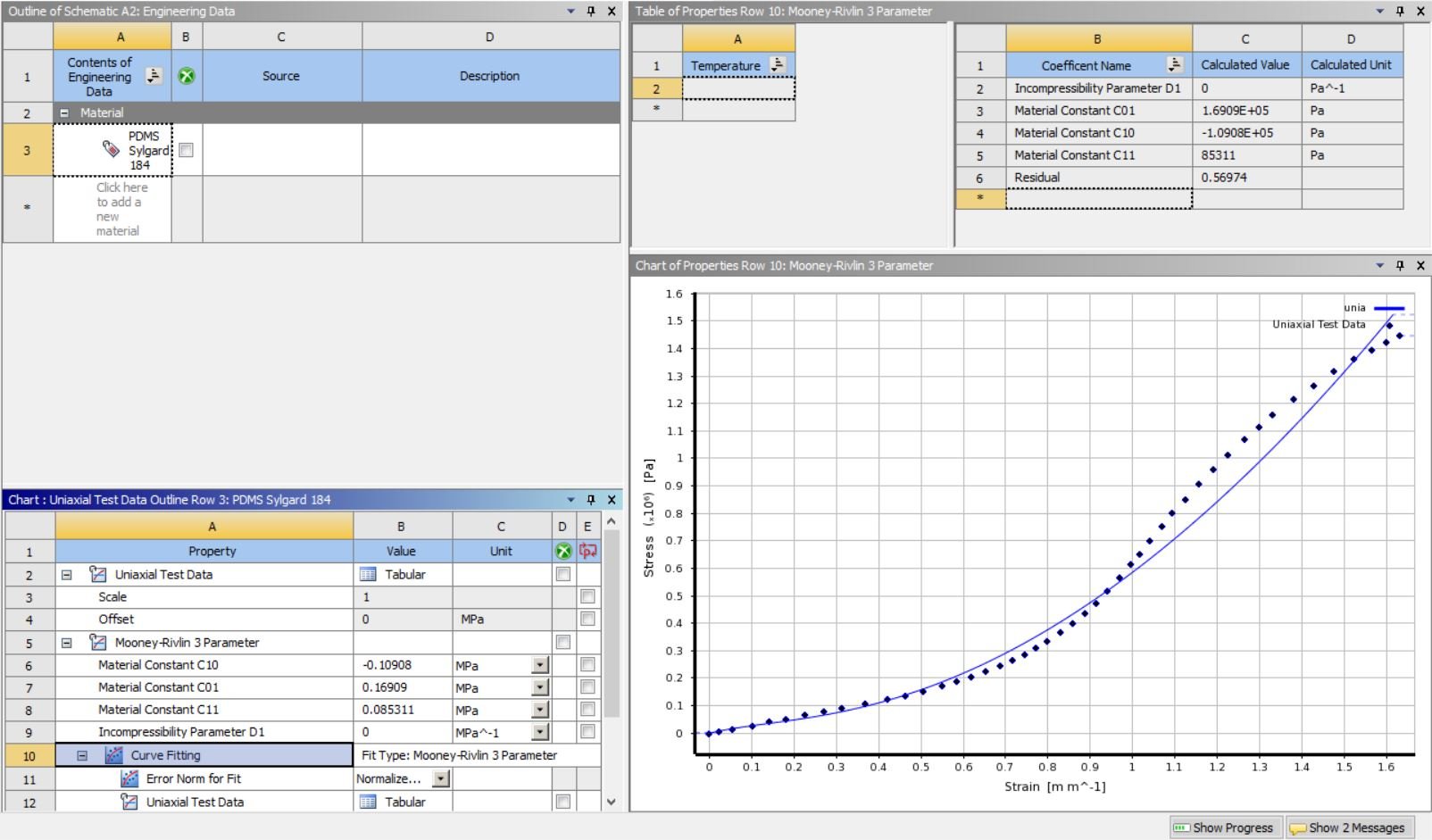Open the unit dropdown for Incompressibility Parameter D1
The height and width of the screenshot is (840, 1432).
click(540, 733)
